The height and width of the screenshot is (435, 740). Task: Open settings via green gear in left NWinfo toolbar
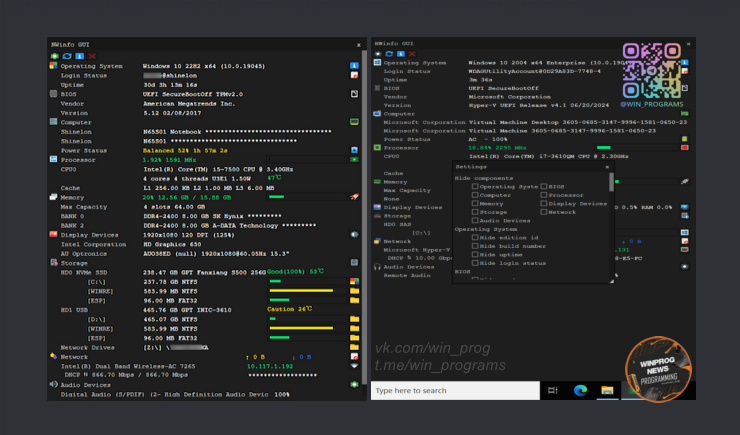pyautogui.click(x=54, y=56)
